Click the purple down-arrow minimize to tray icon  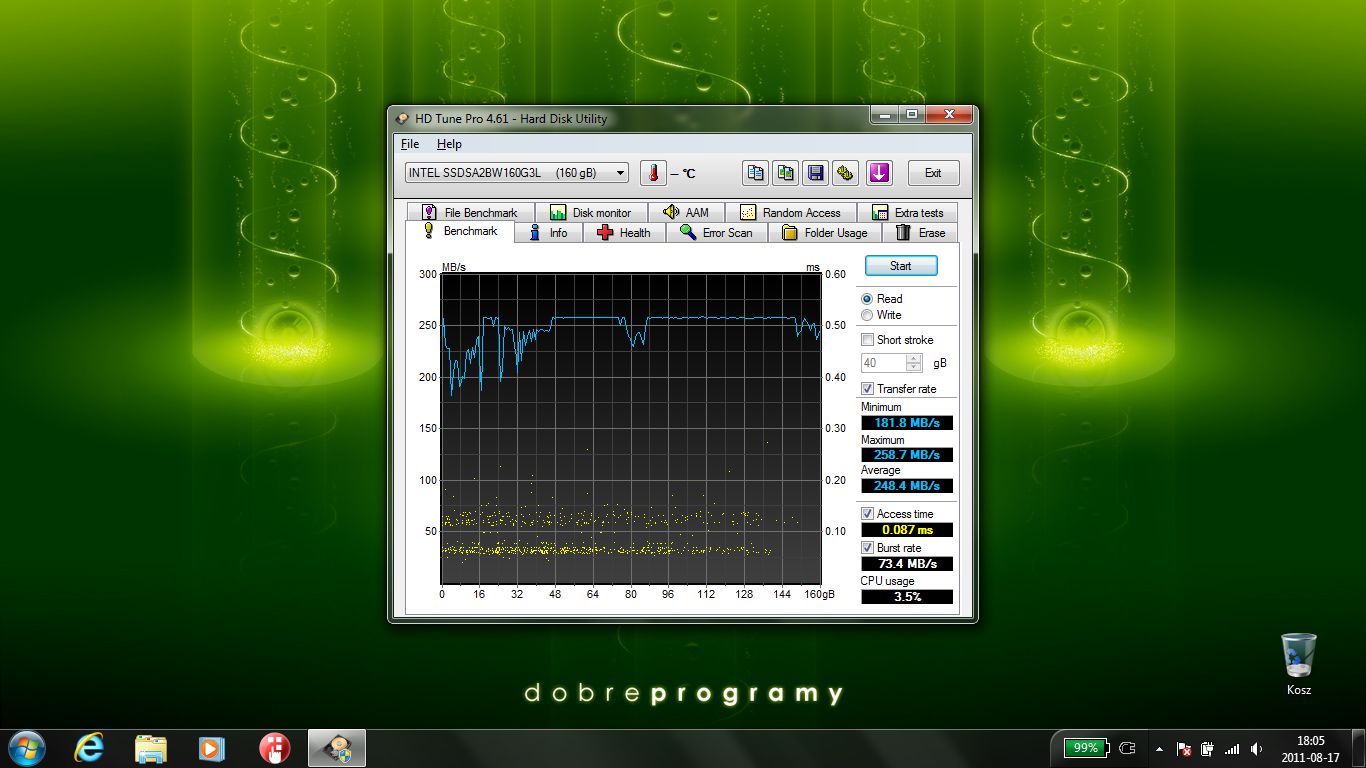(879, 173)
